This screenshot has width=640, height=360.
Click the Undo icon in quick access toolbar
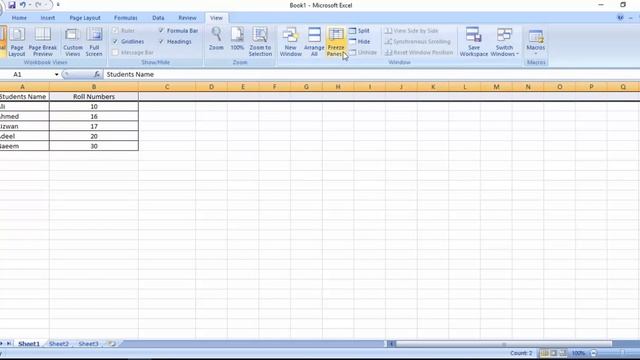click(x=23, y=5)
